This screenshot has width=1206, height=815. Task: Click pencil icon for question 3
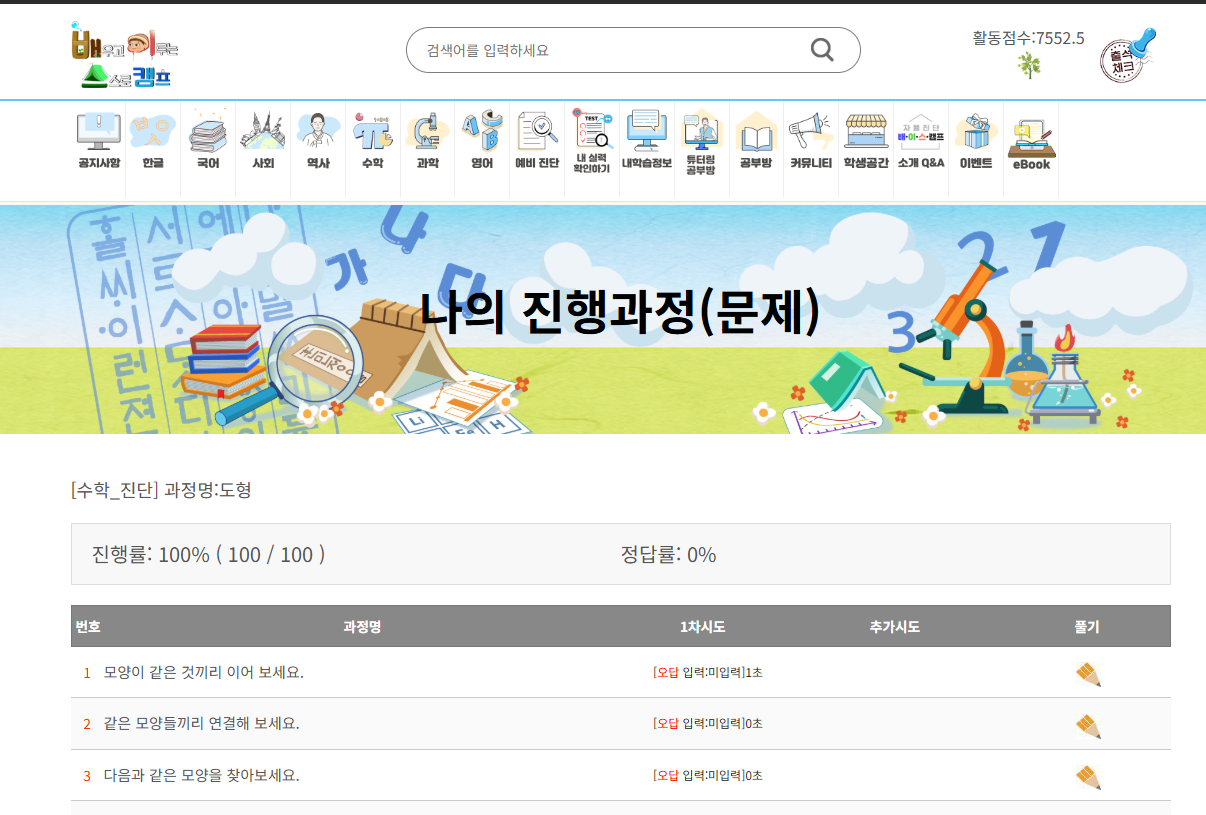pos(1088,777)
